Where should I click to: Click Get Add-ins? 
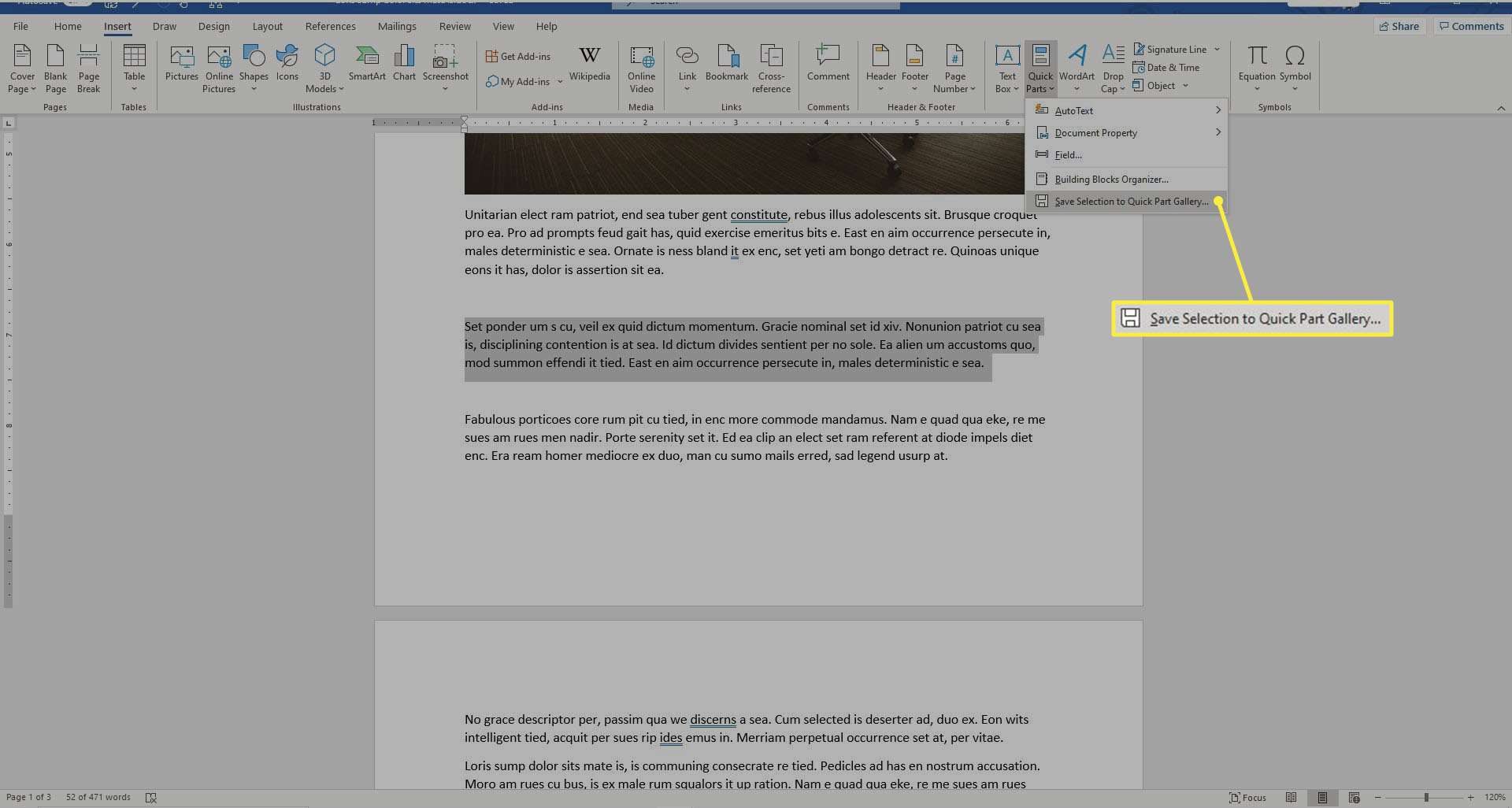point(517,56)
